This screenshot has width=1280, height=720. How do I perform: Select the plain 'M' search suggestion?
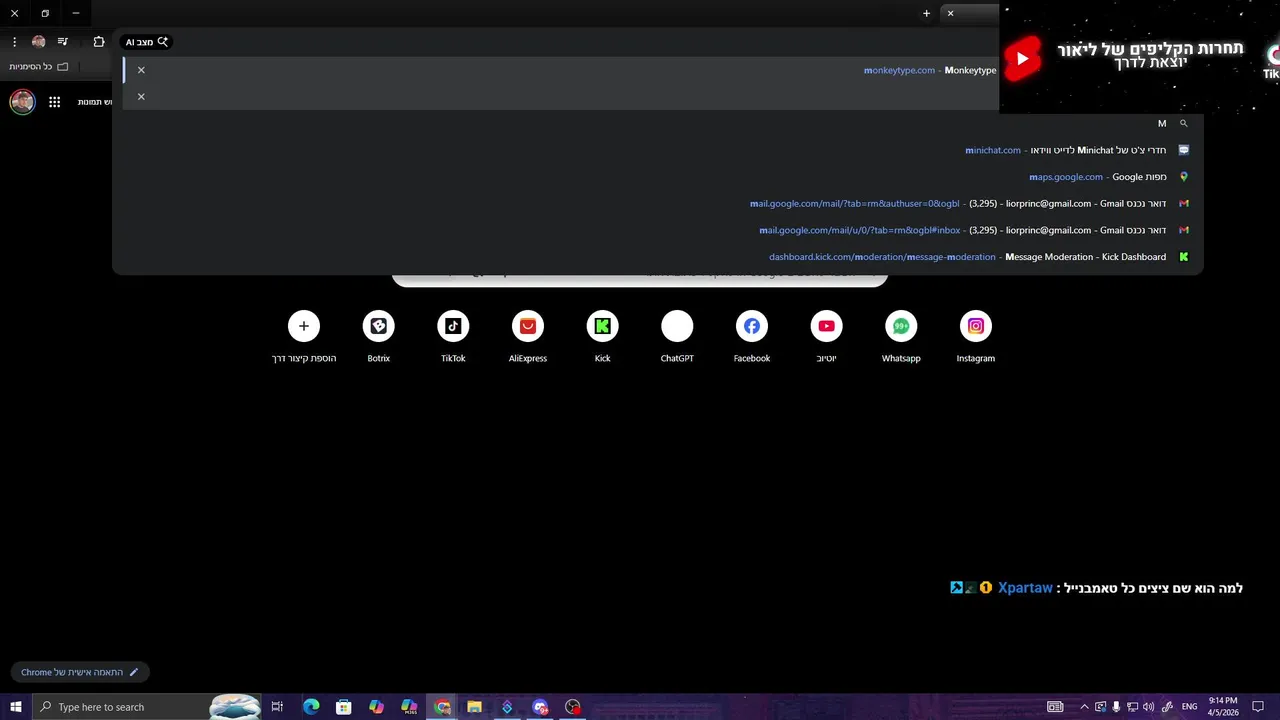pos(658,124)
